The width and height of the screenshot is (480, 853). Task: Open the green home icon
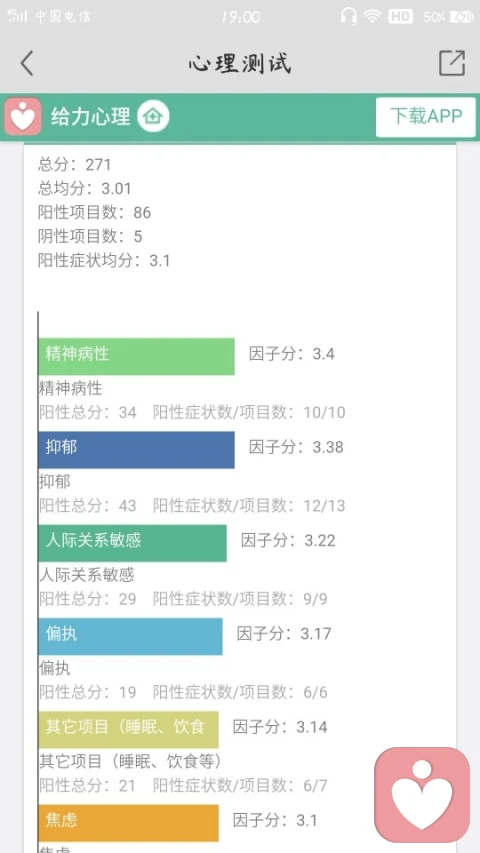153,116
